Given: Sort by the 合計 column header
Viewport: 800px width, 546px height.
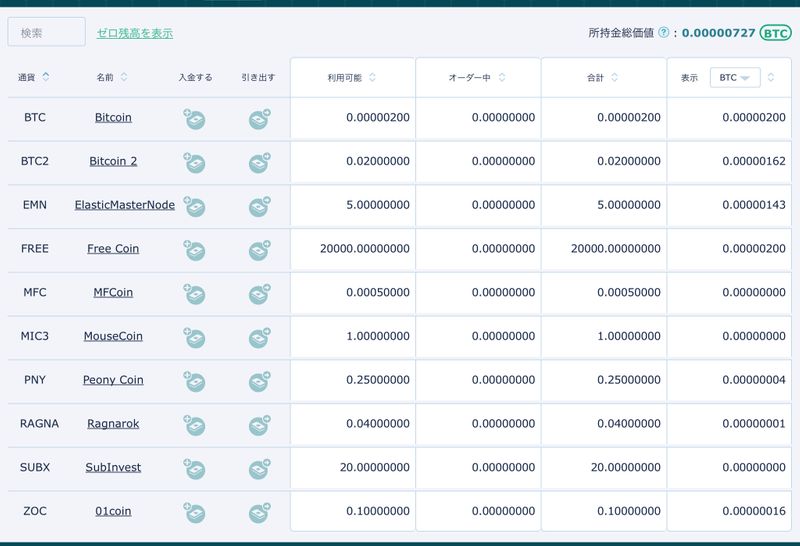Looking at the screenshot, I should [614, 77].
